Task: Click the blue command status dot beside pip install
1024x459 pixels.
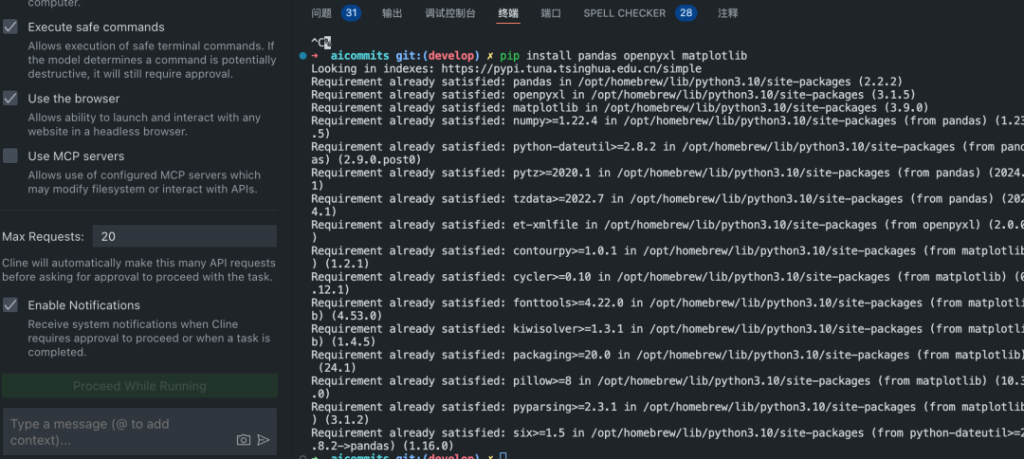Action: 303,55
